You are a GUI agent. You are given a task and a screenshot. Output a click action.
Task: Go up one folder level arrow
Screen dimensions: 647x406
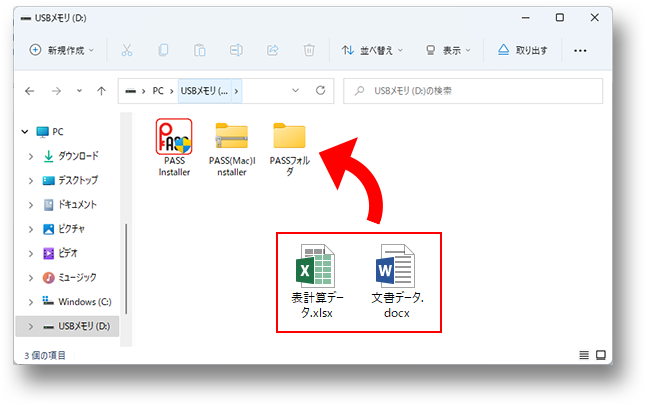tap(102, 91)
